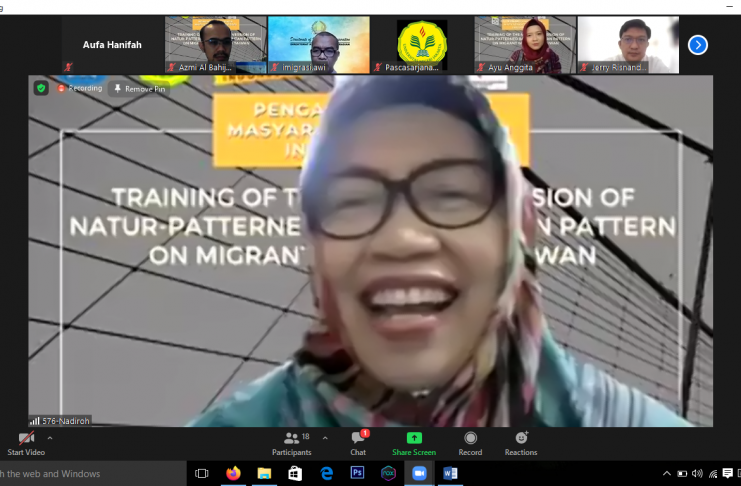Click the green encryption shield icon

[41, 88]
